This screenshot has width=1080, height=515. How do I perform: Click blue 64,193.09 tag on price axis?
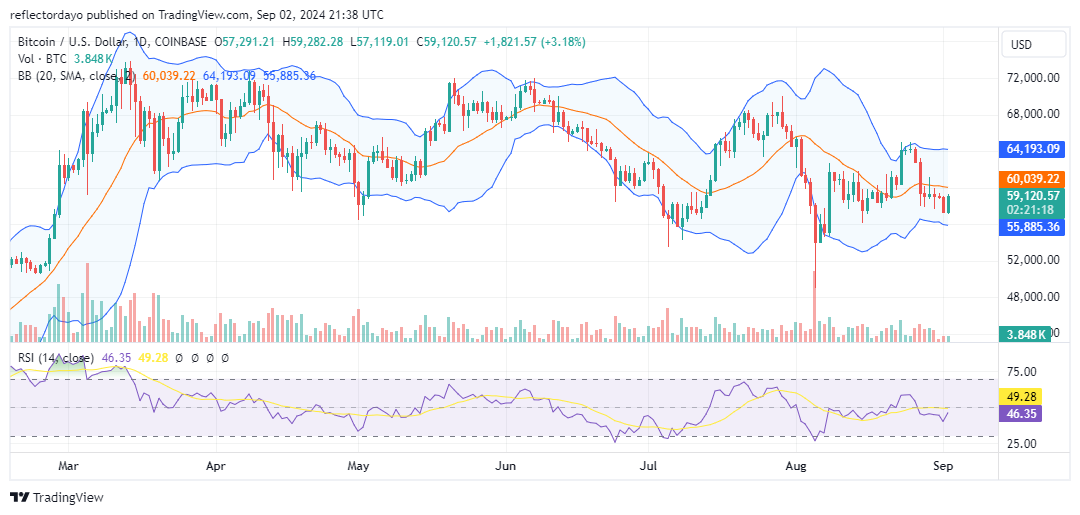1032,148
